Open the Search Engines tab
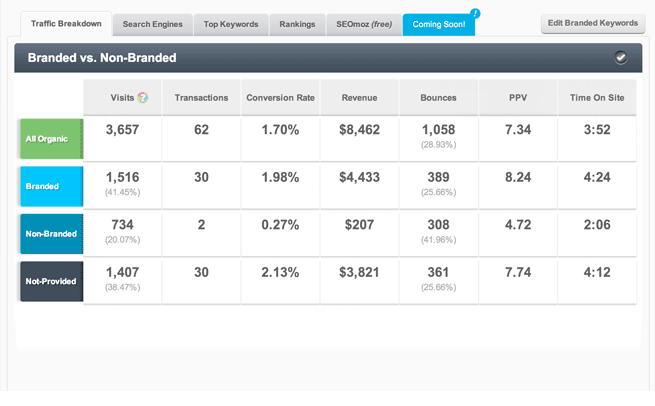Image resolution: width=655 pixels, height=406 pixels. coord(152,24)
